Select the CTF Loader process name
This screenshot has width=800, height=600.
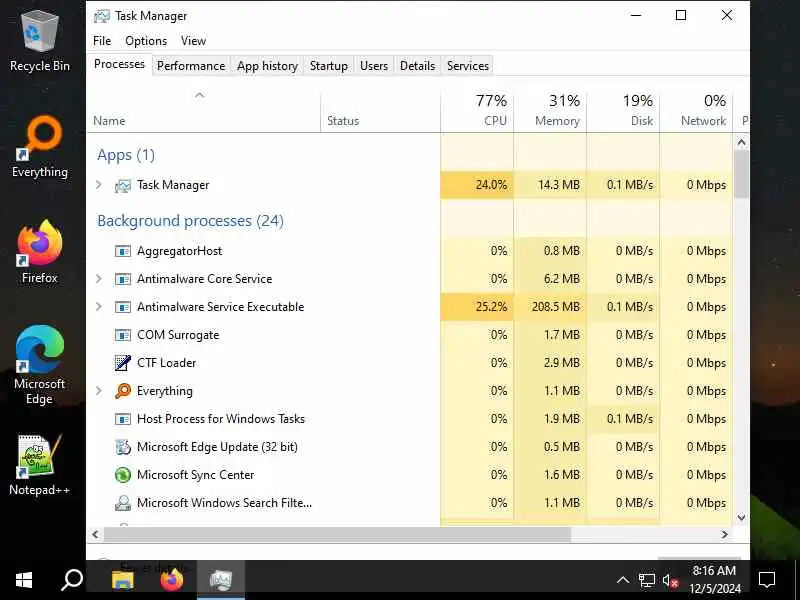click(166, 363)
